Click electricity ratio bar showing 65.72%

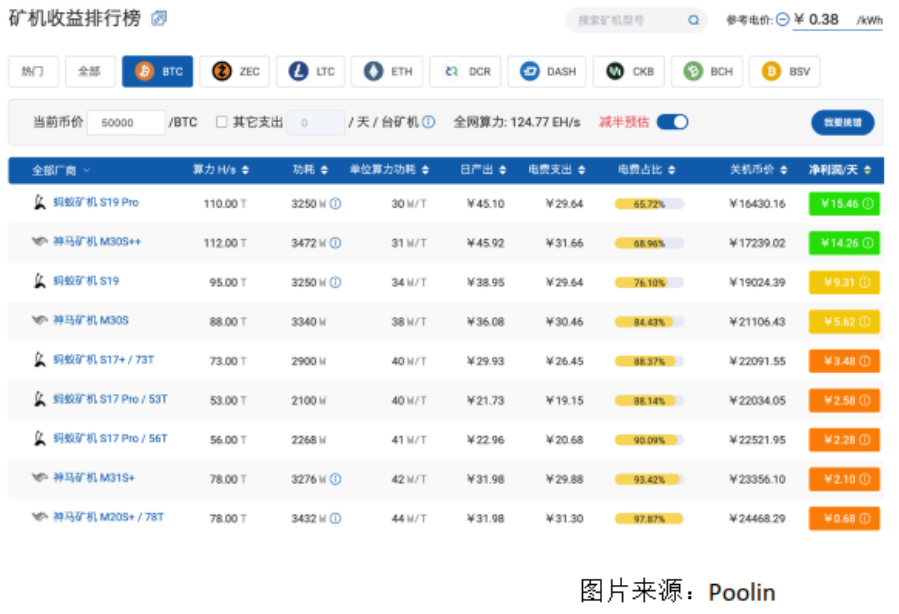tap(648, 204)
